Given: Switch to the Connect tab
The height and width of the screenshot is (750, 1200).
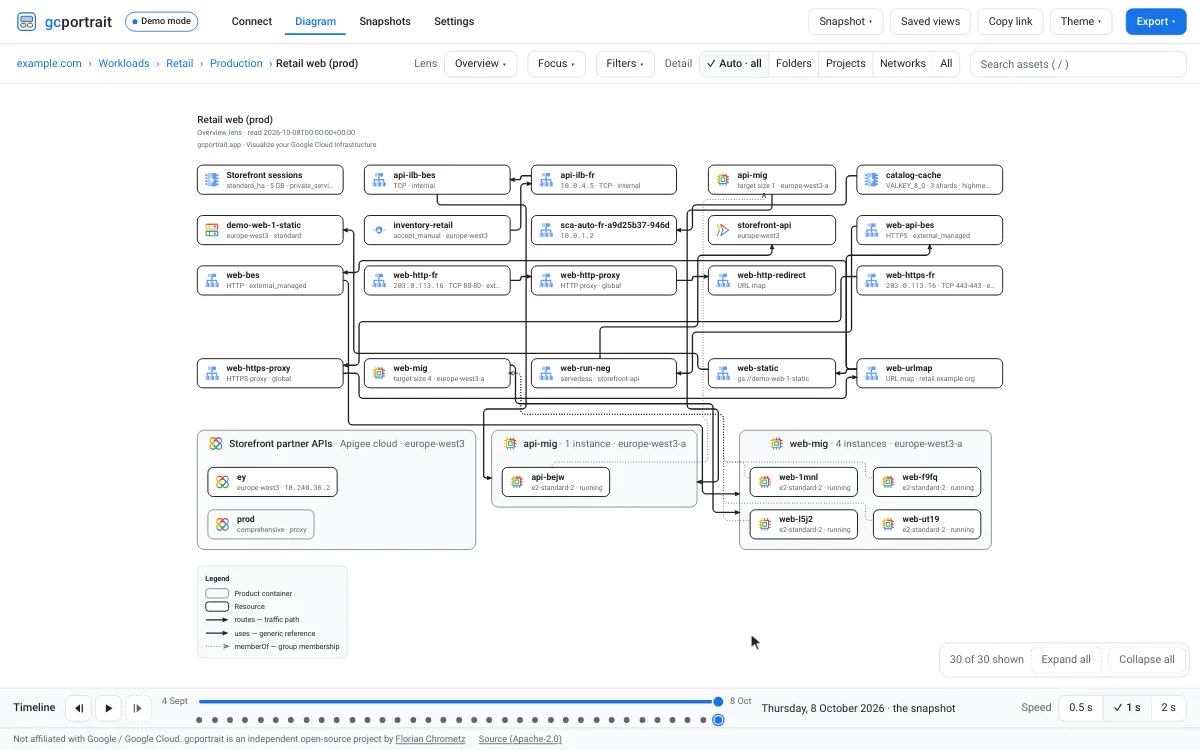Looking at the screenshot, I should point(252,21).
